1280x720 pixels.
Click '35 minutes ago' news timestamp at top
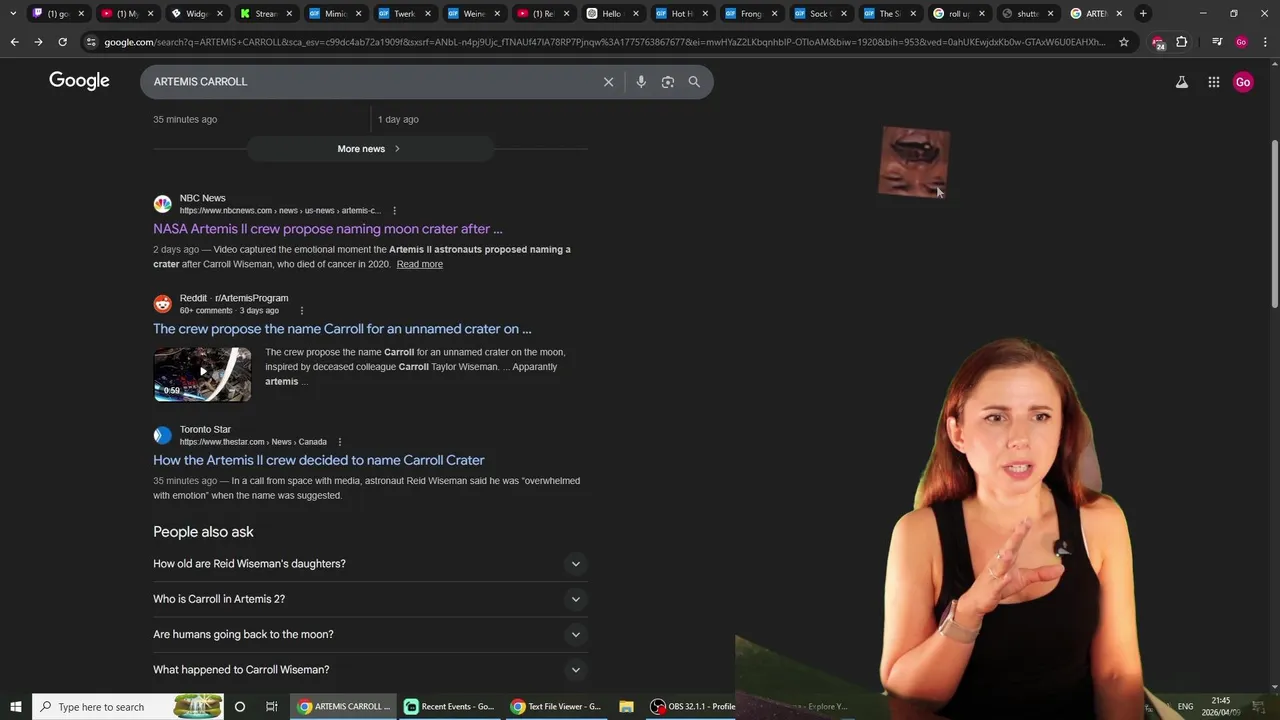coord(185,120)
